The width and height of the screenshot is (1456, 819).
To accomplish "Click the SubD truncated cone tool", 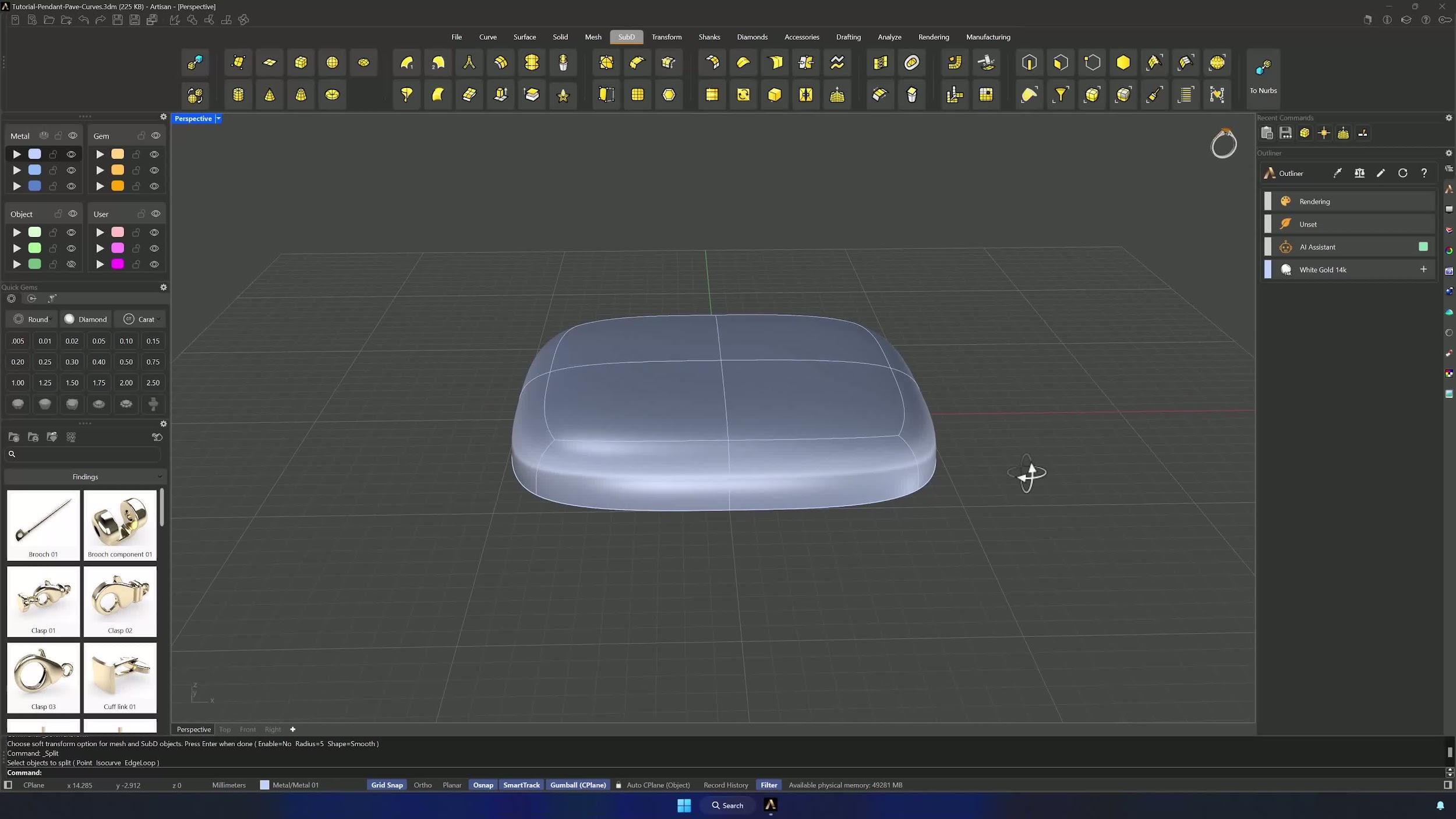I will pos(301,94).
